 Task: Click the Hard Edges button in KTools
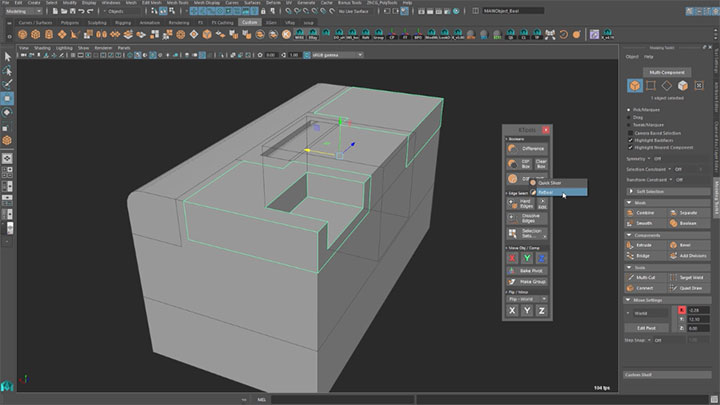[520, 204]
